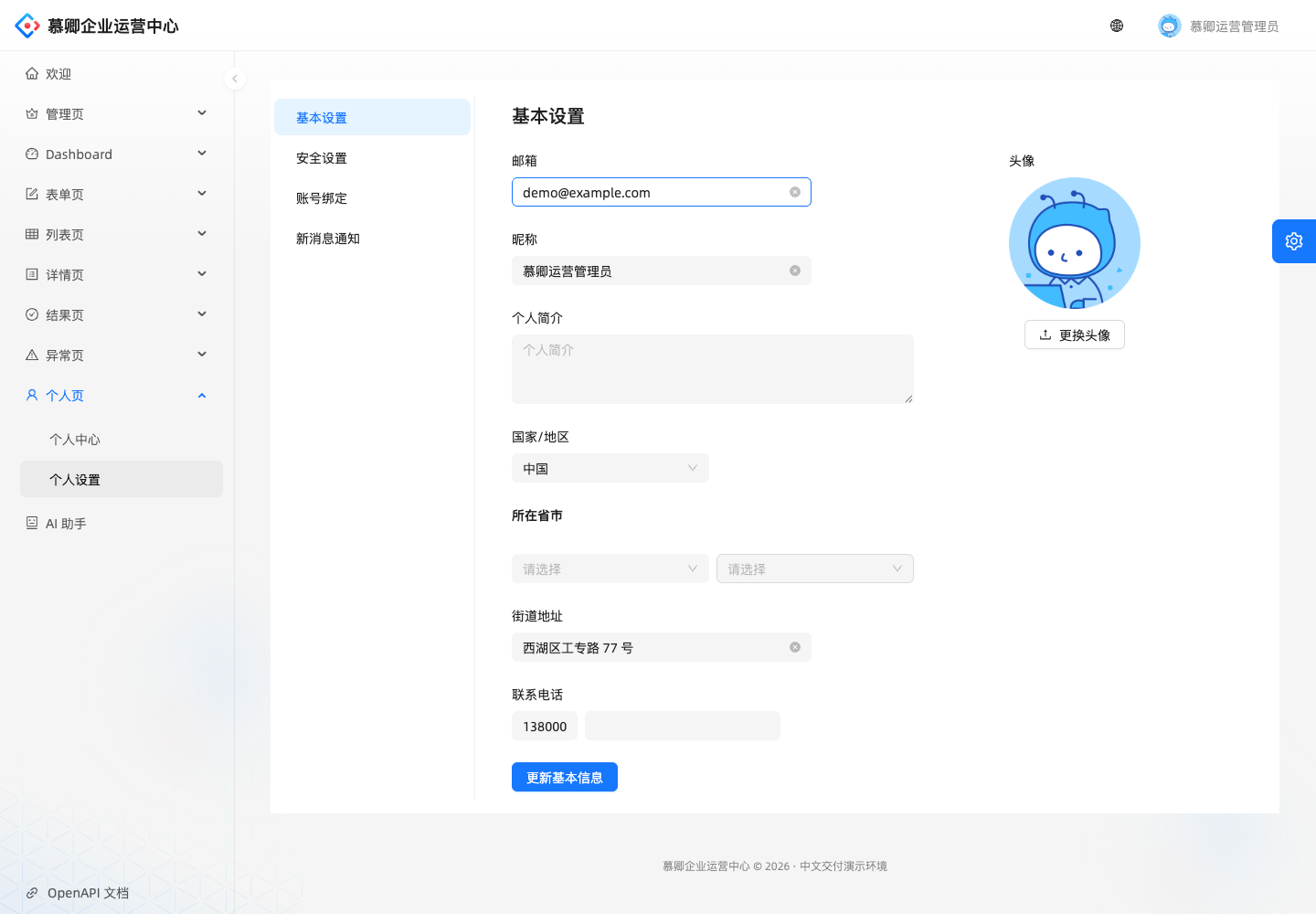Focus the phone area code field 138000

click(x=545, y=726)
